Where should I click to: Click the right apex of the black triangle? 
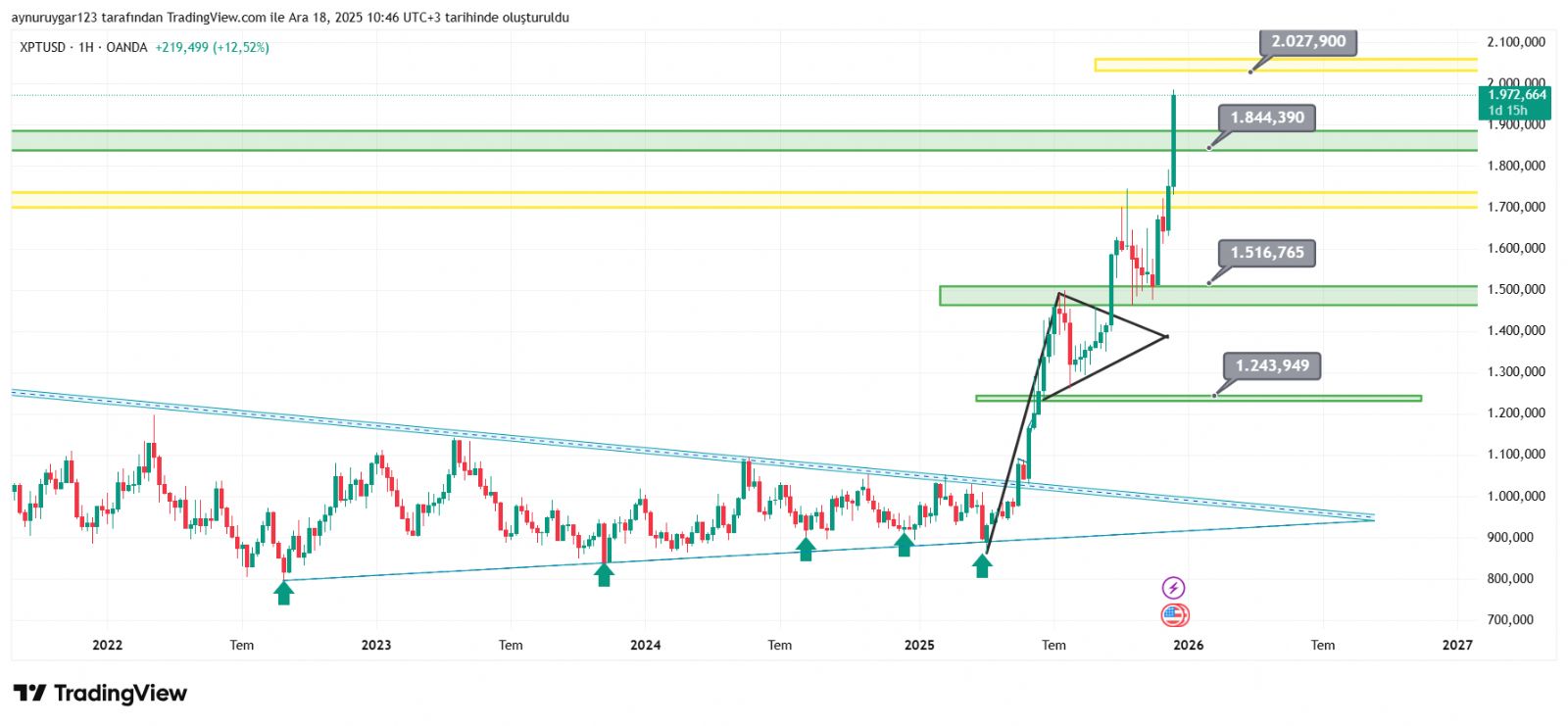point(1167,337)
